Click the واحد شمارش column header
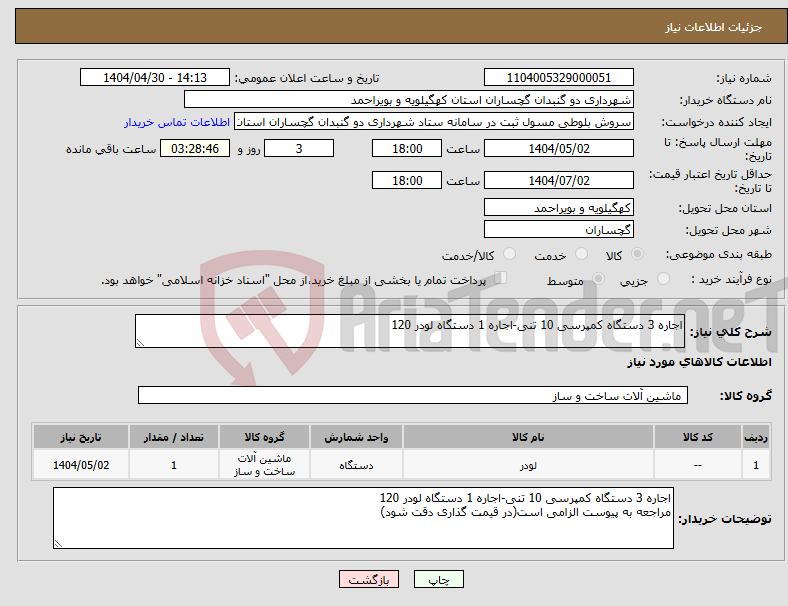Screen dimensions: 788x606 356,437
